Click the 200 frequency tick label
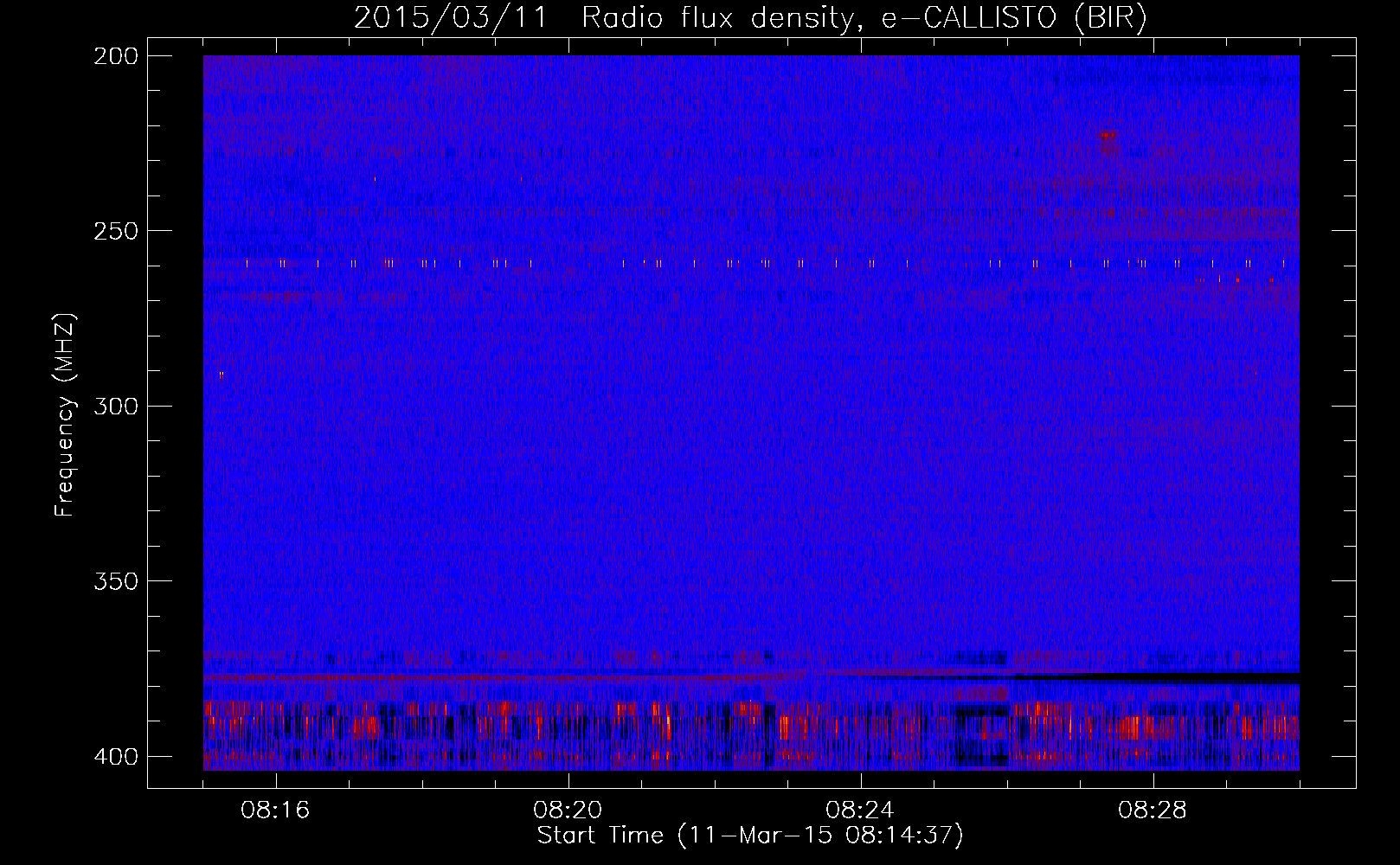The height and width of the screenshot is (865, 1400). pos(115,56)
